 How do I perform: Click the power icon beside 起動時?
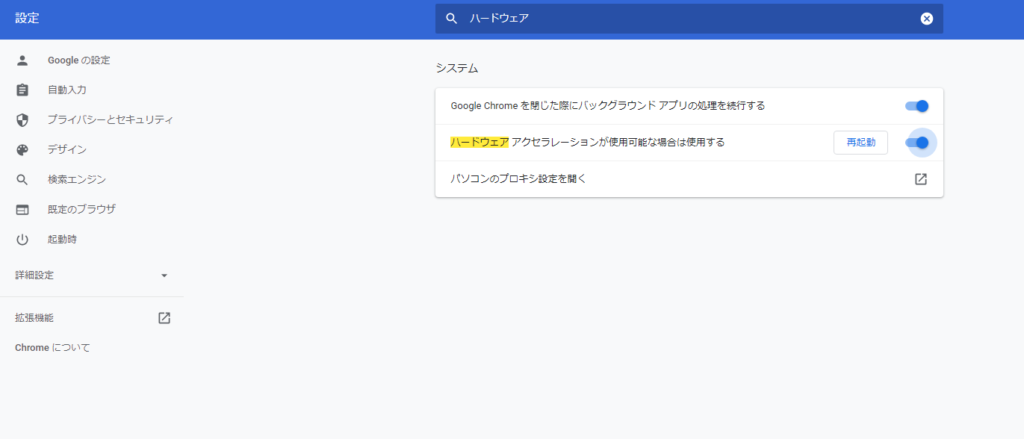[22, 240]
